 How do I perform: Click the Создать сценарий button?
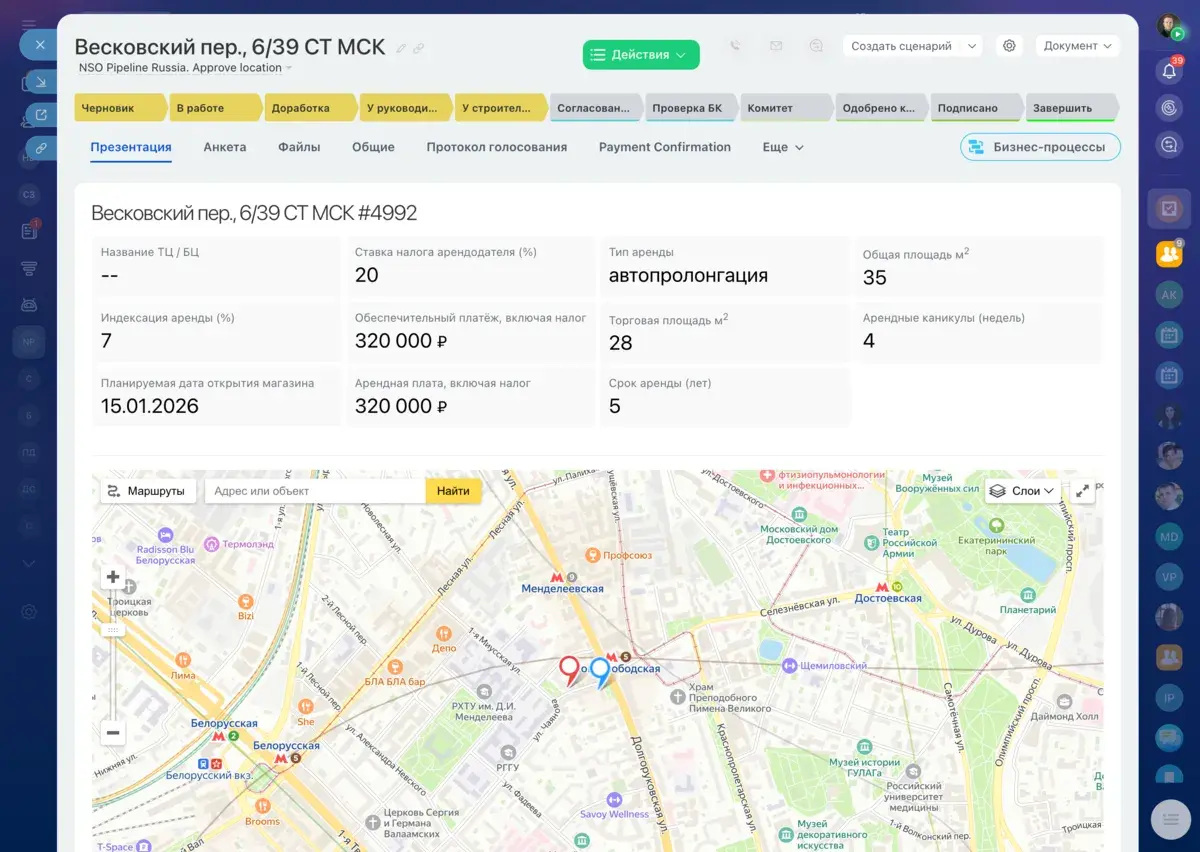902,46
